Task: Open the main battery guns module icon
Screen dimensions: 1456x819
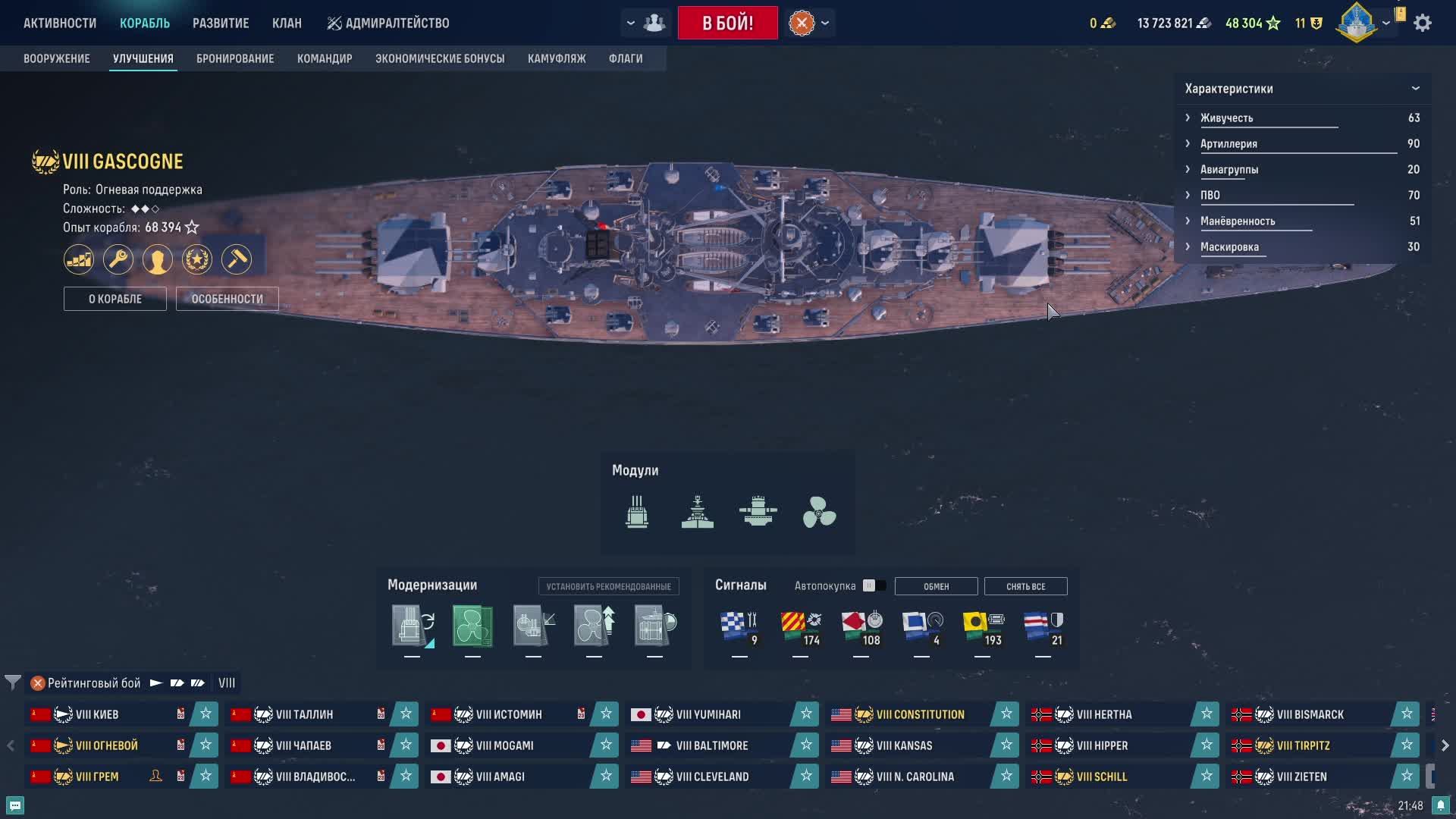Action: click(x=637, y=512)
